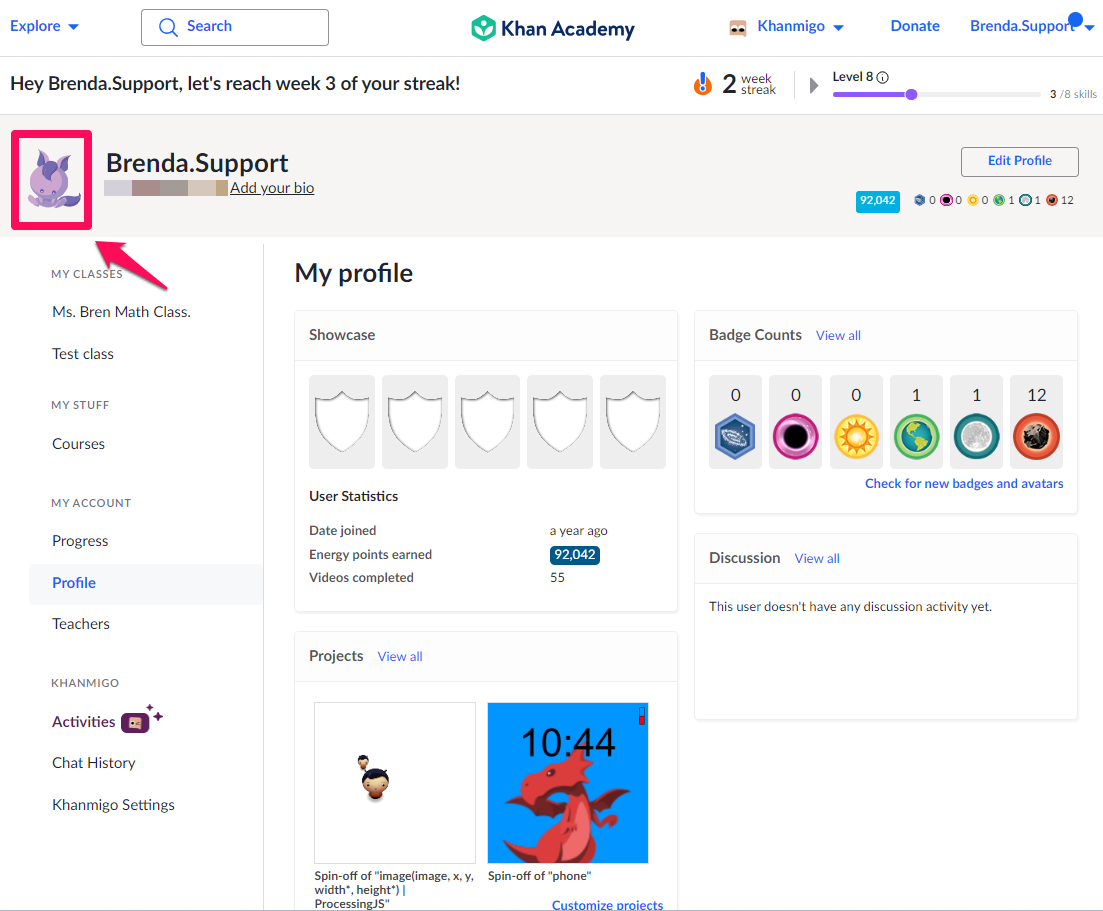1103x911 pixels.
Task: Click the streak flame icon
Action: point(702,84)
